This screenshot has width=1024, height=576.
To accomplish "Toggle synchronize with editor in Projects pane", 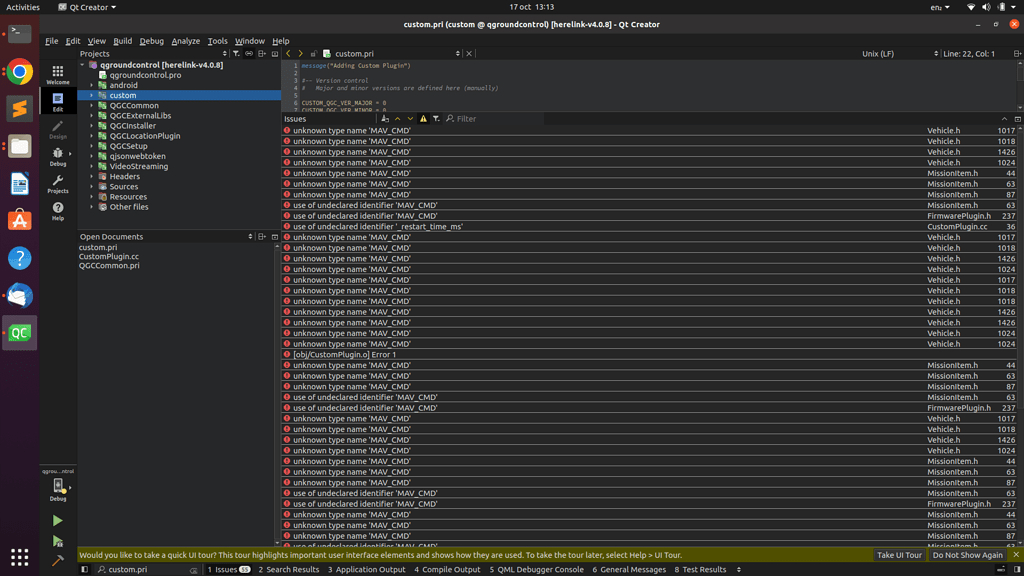I will [249, 54].
